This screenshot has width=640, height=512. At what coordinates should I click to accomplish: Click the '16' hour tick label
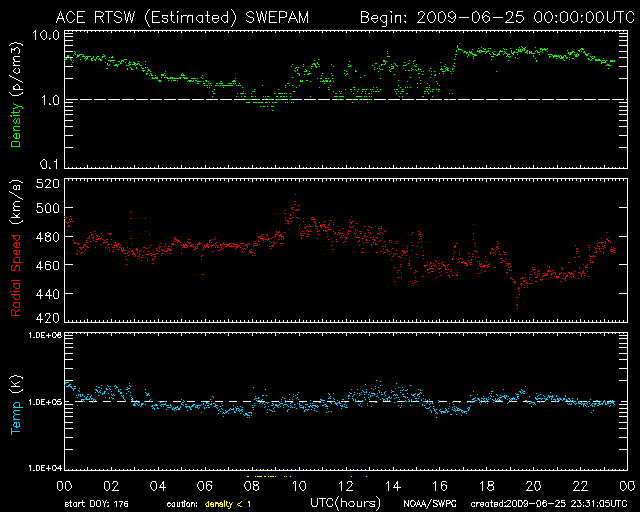click(x=440, y=486)
